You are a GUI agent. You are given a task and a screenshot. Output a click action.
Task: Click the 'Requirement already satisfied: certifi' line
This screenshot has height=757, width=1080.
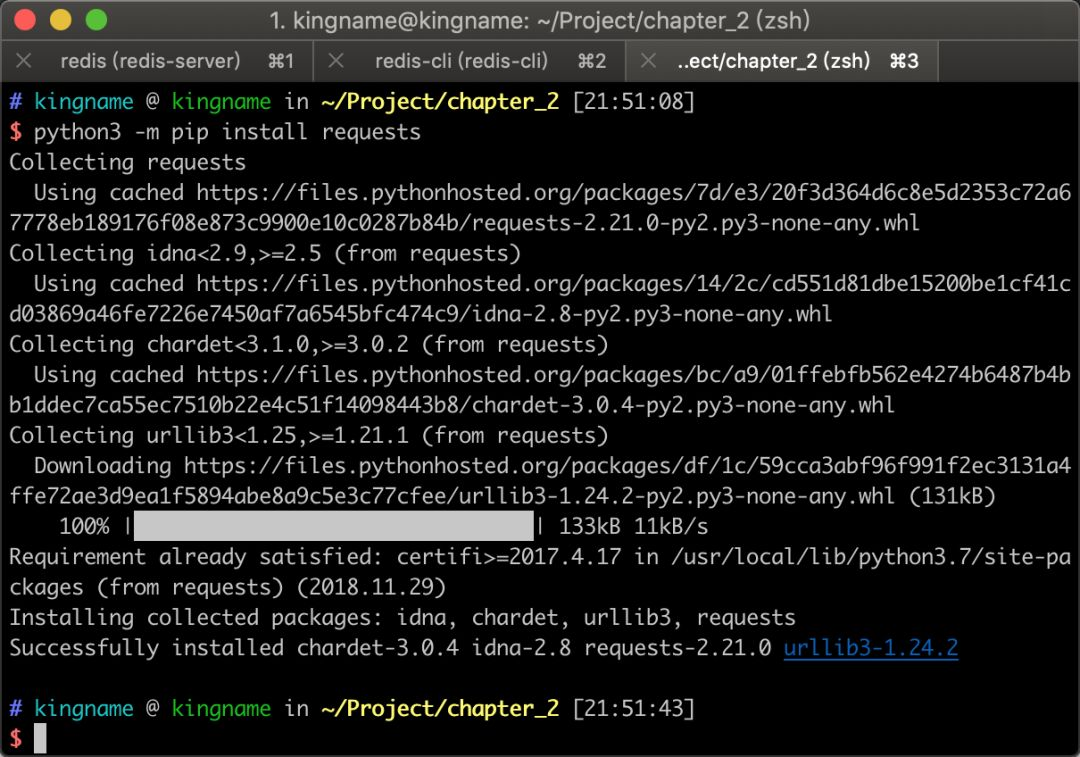tap(540, 557)
